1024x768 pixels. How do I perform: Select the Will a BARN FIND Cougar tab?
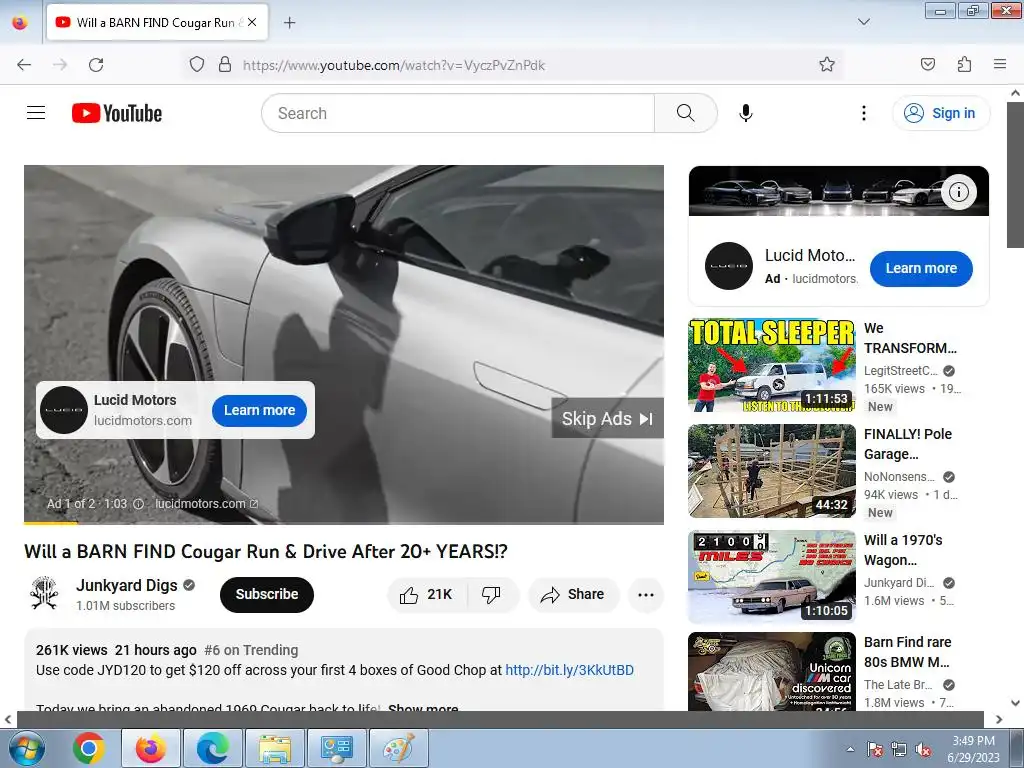[x=156, y=22]
